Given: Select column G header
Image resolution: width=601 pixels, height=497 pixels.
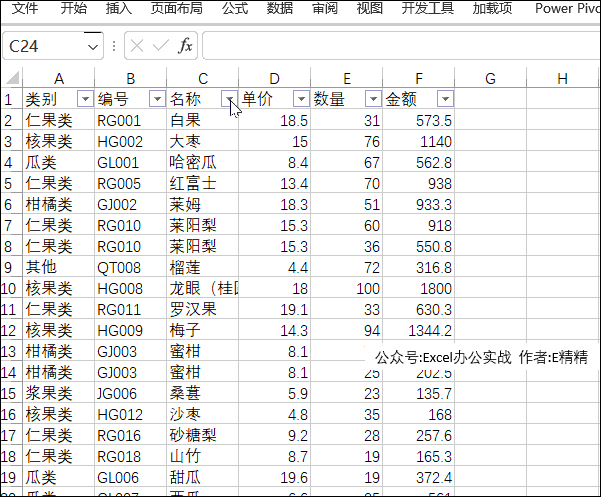Looking at the screenshot, I should point(490,79).
